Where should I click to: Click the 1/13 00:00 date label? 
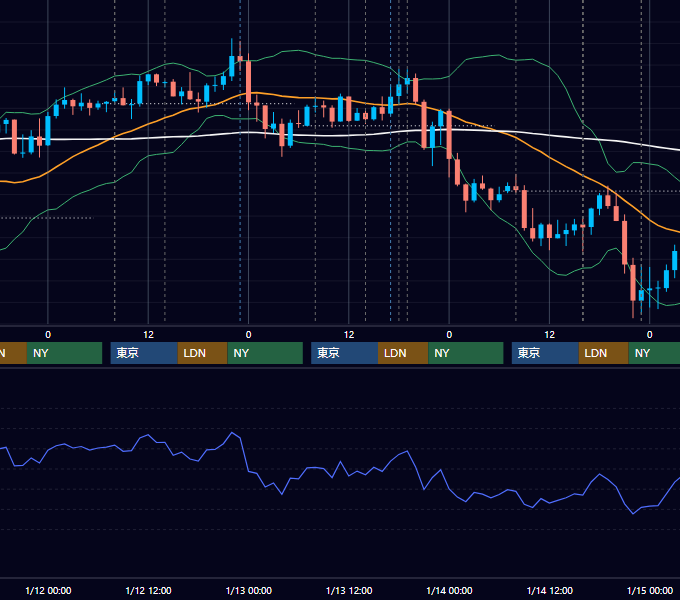click(249, 590)
